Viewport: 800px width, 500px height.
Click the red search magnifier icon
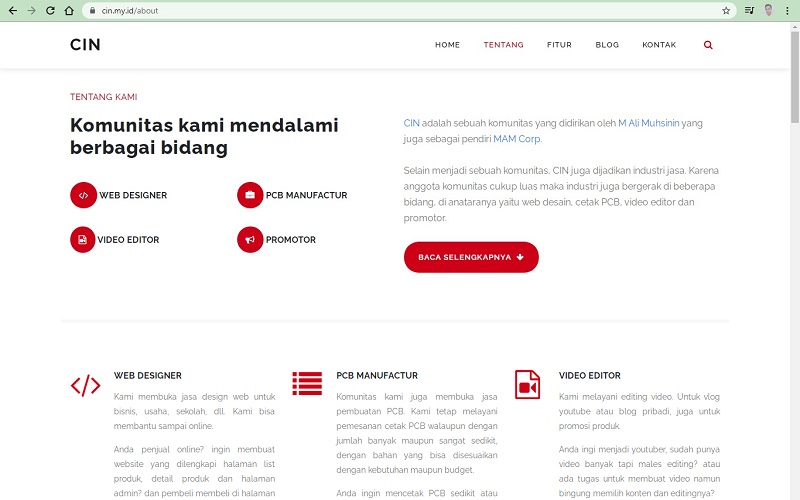click(x=708, y=45)
